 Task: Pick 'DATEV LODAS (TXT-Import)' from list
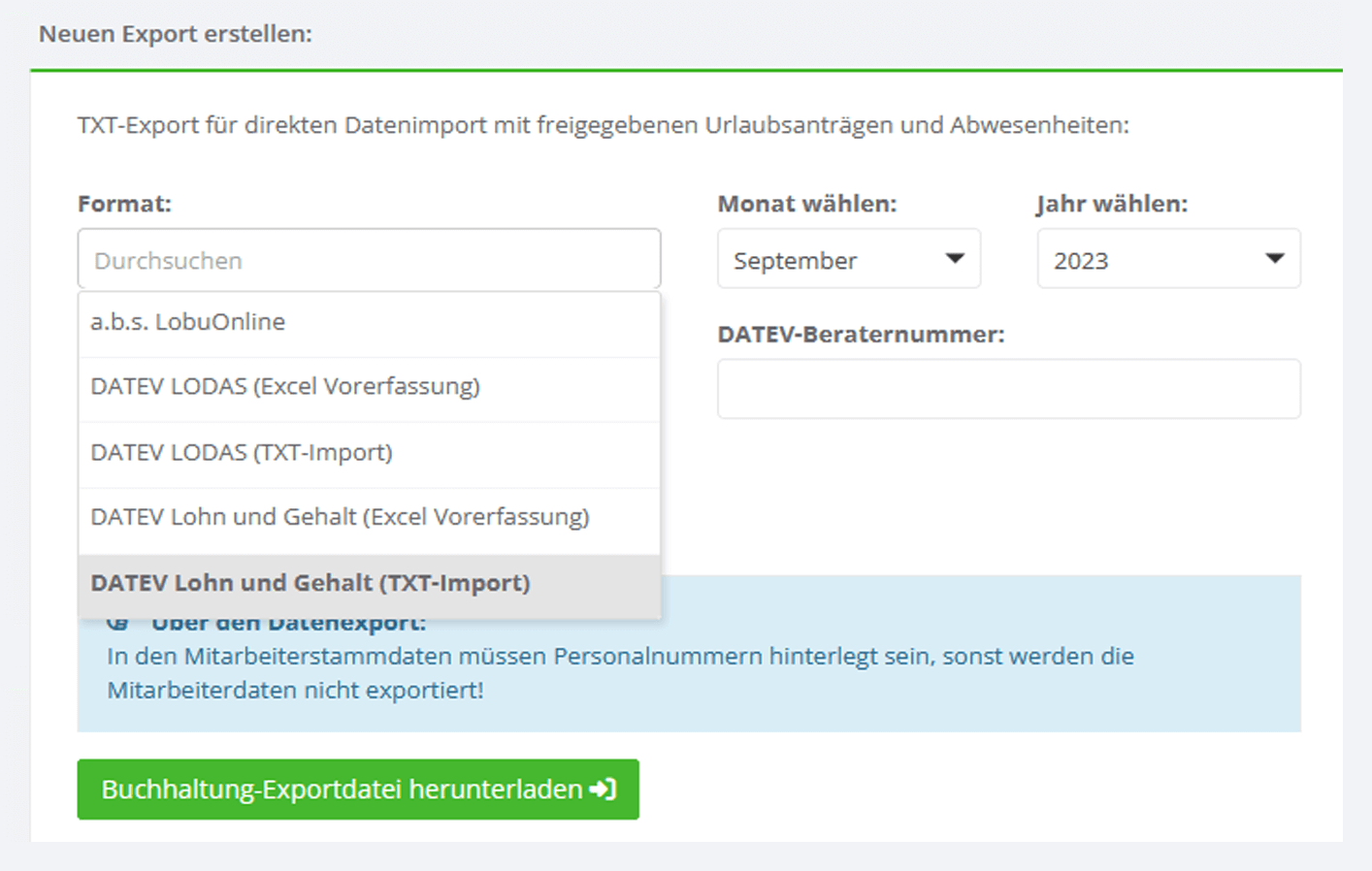click(x=369, y=453)
